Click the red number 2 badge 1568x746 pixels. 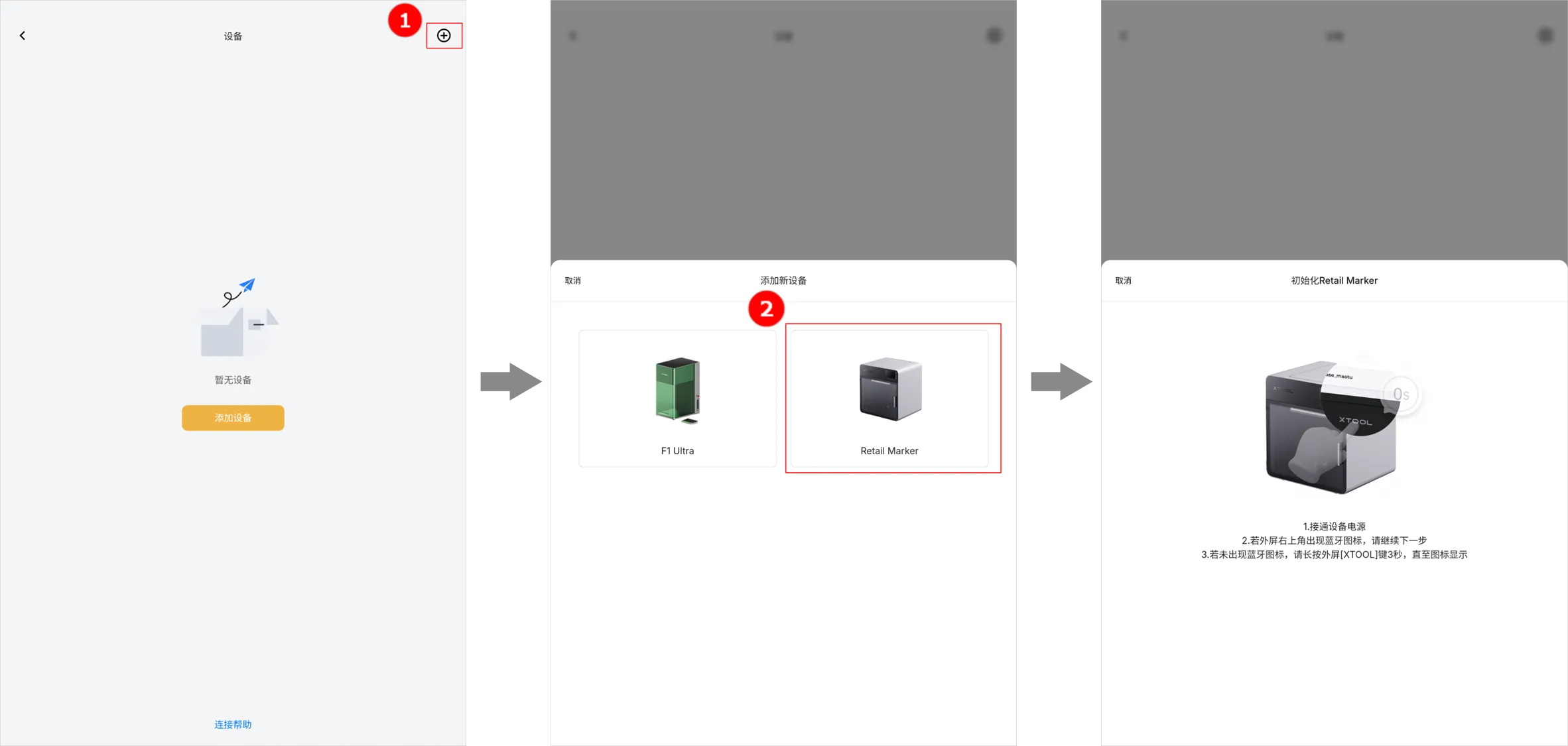[x=766, y=308]
